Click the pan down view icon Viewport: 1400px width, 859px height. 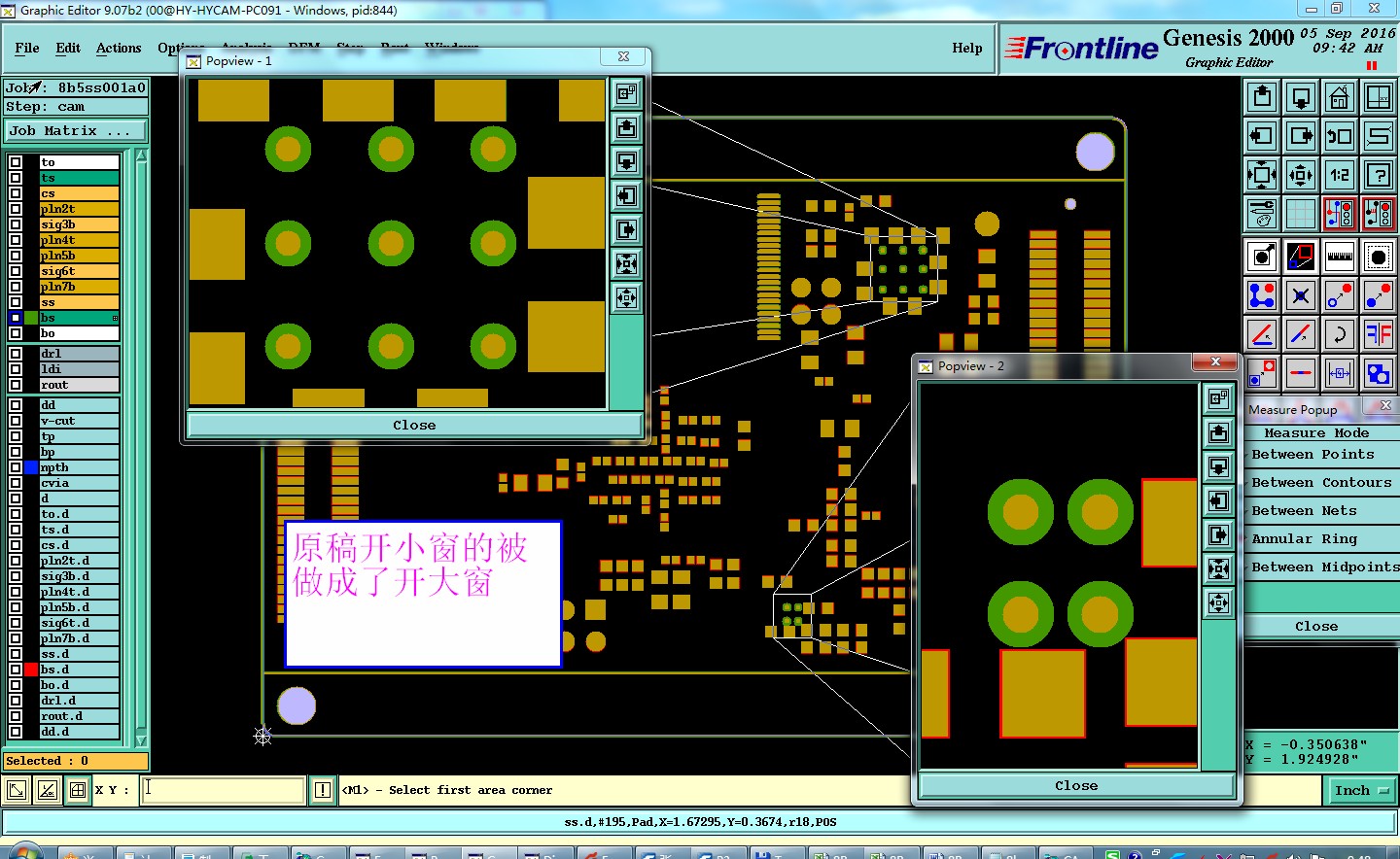(1301, 97)
